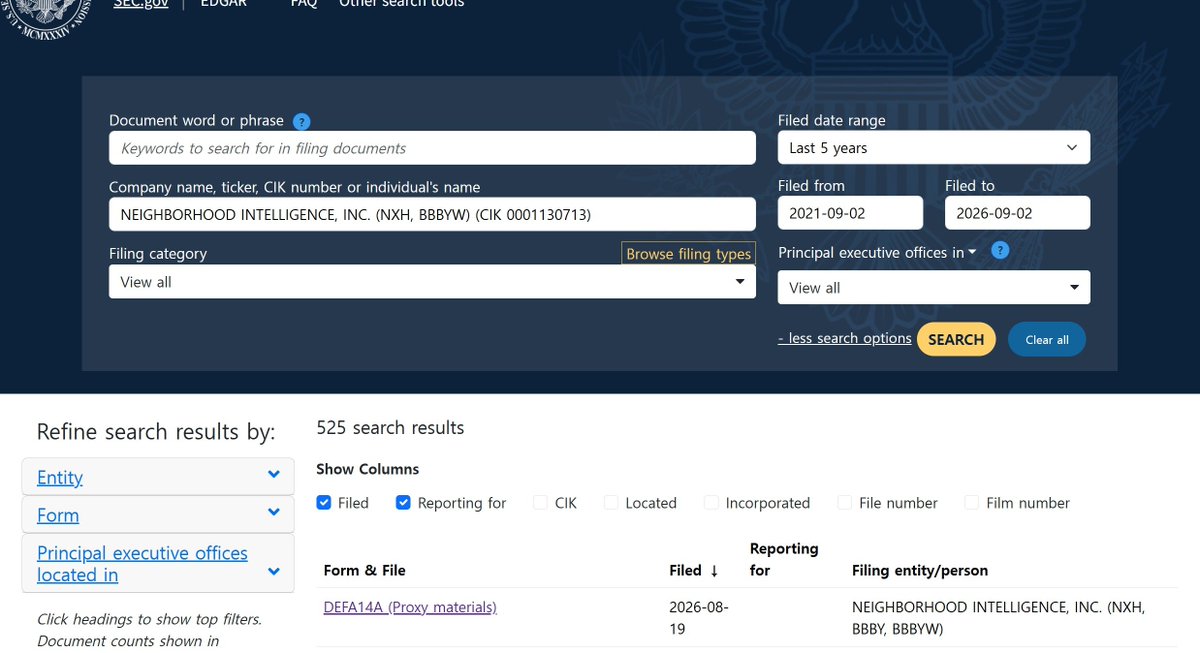Click the Filed to date field
The width and height of the screenshot is (1200, 653).
click(x=1017, y=213)
